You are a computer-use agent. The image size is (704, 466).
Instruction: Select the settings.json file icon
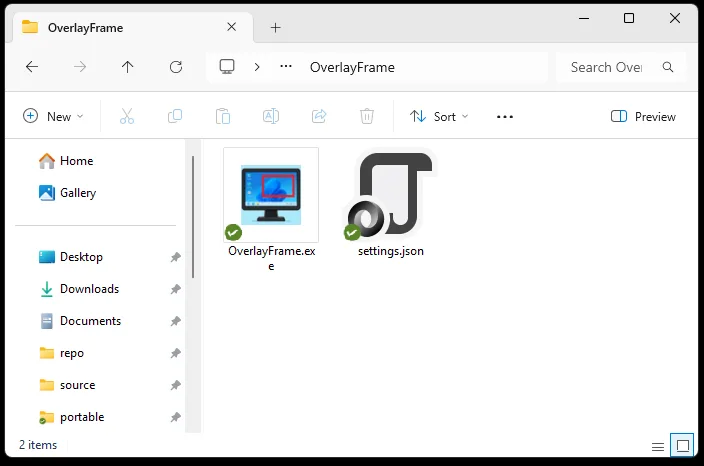click(390, 195)
